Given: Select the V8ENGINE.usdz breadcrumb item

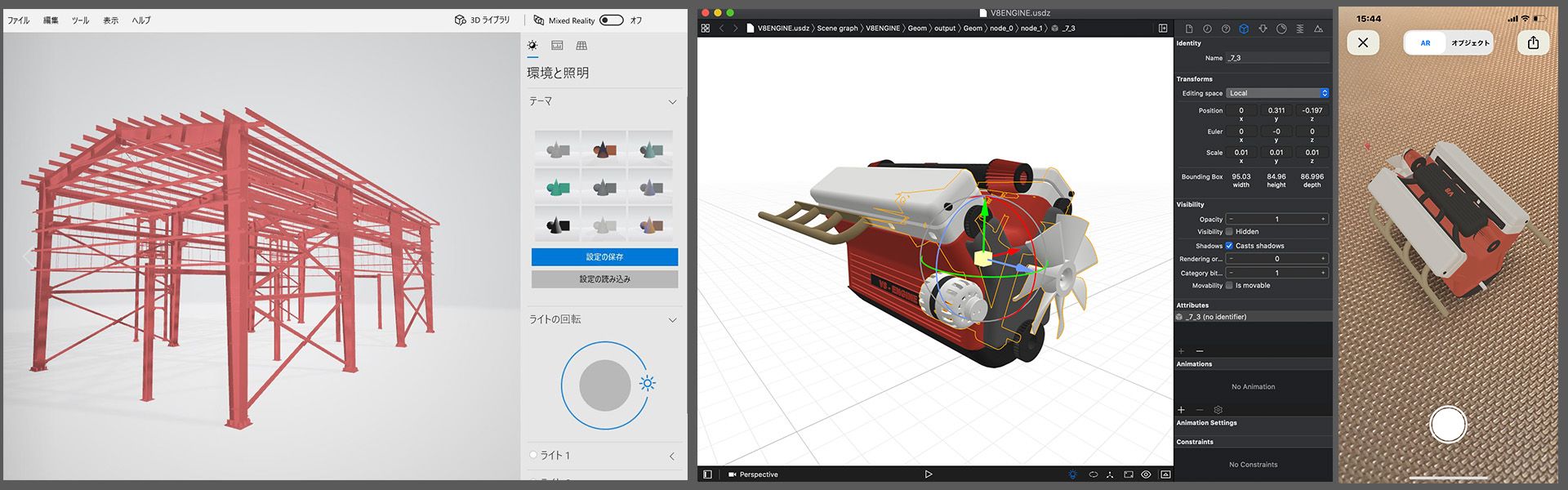Looking at the screenshot, I should [777, 28].
